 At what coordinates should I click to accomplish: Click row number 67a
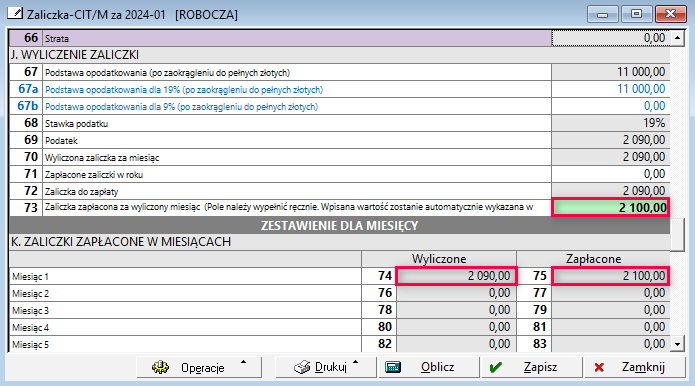click(x=28, y=89)
